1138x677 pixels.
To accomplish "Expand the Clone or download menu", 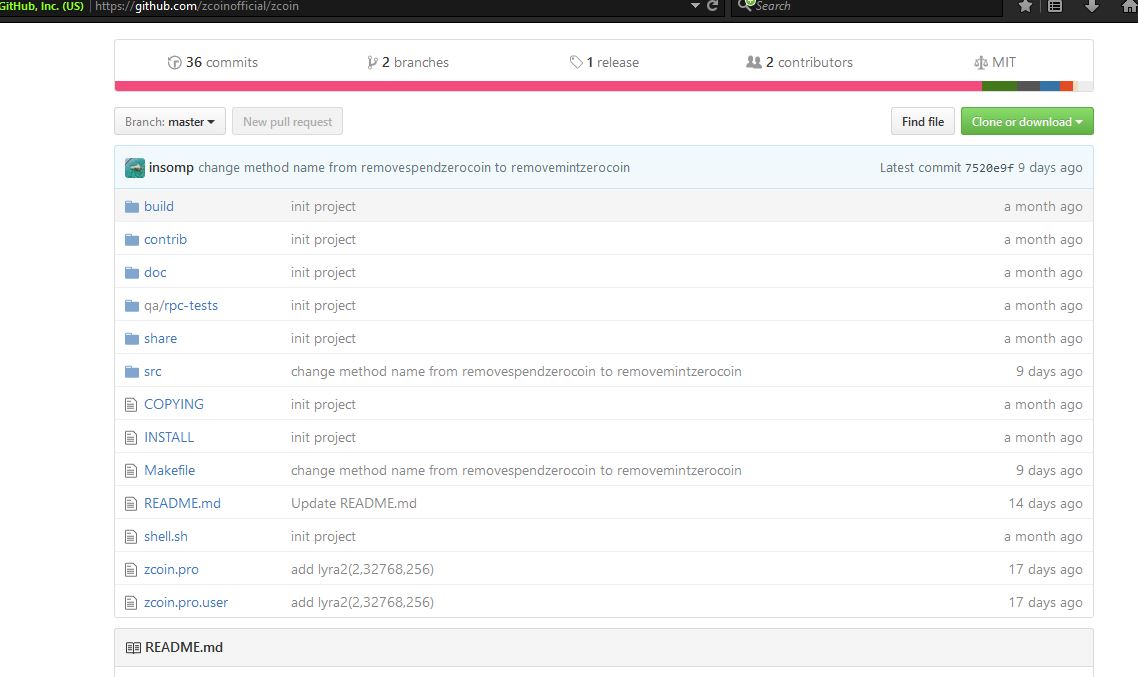I will tap(1027, 121).
